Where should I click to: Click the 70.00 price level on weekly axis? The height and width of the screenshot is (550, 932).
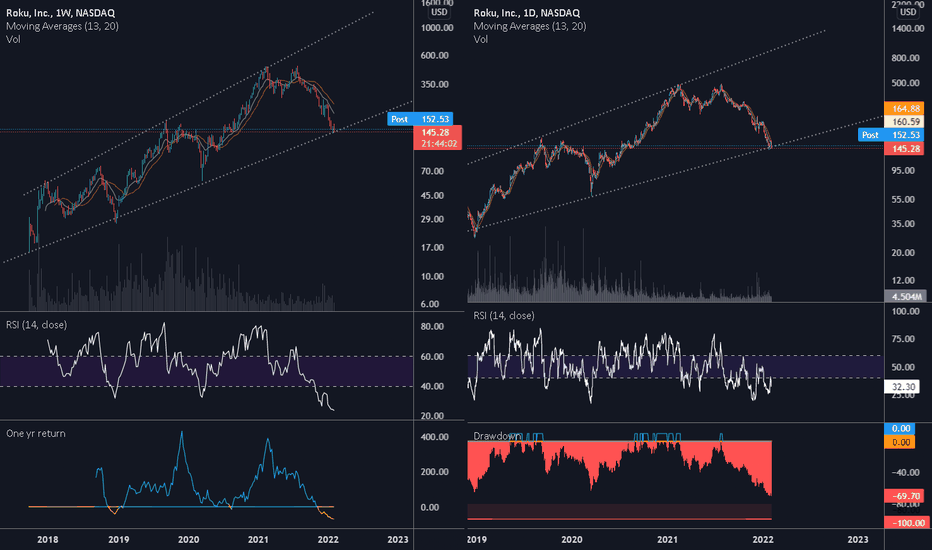coord(432,171)
